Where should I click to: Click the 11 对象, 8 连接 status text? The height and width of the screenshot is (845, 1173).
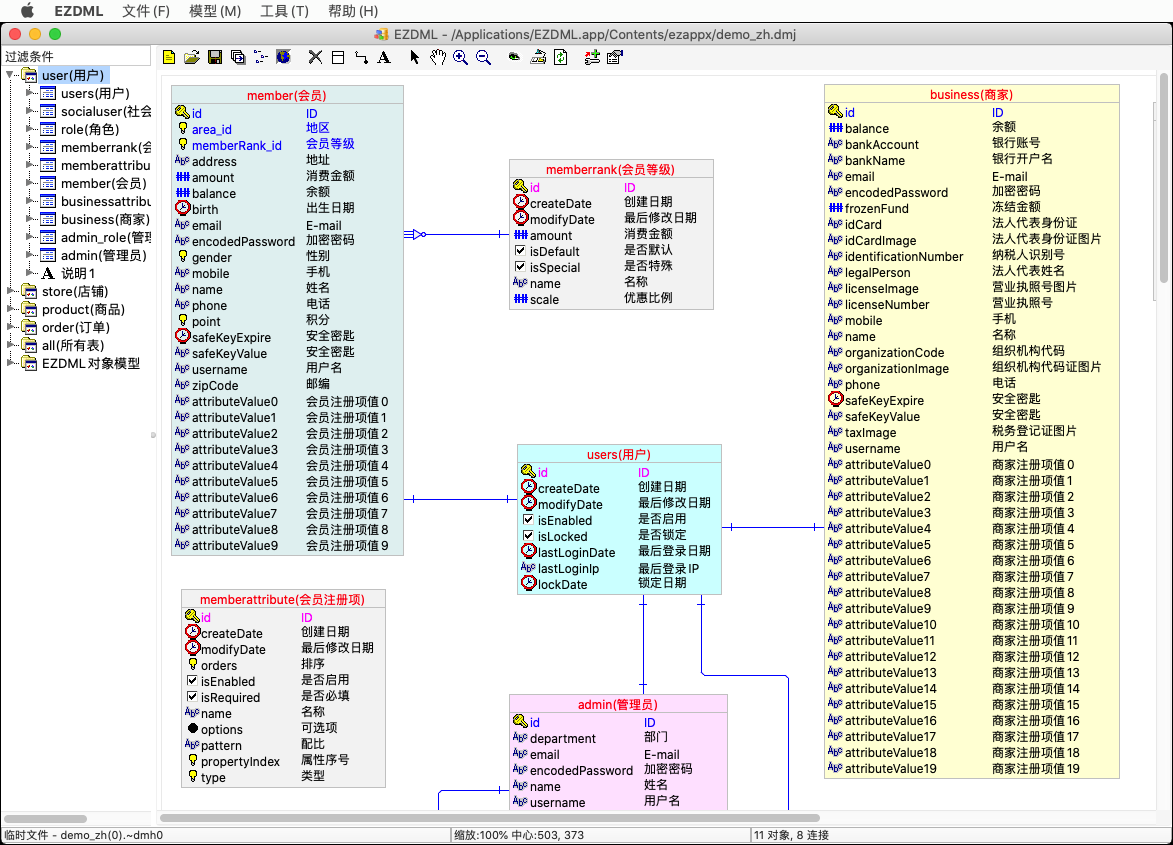(x=791, y=835)
